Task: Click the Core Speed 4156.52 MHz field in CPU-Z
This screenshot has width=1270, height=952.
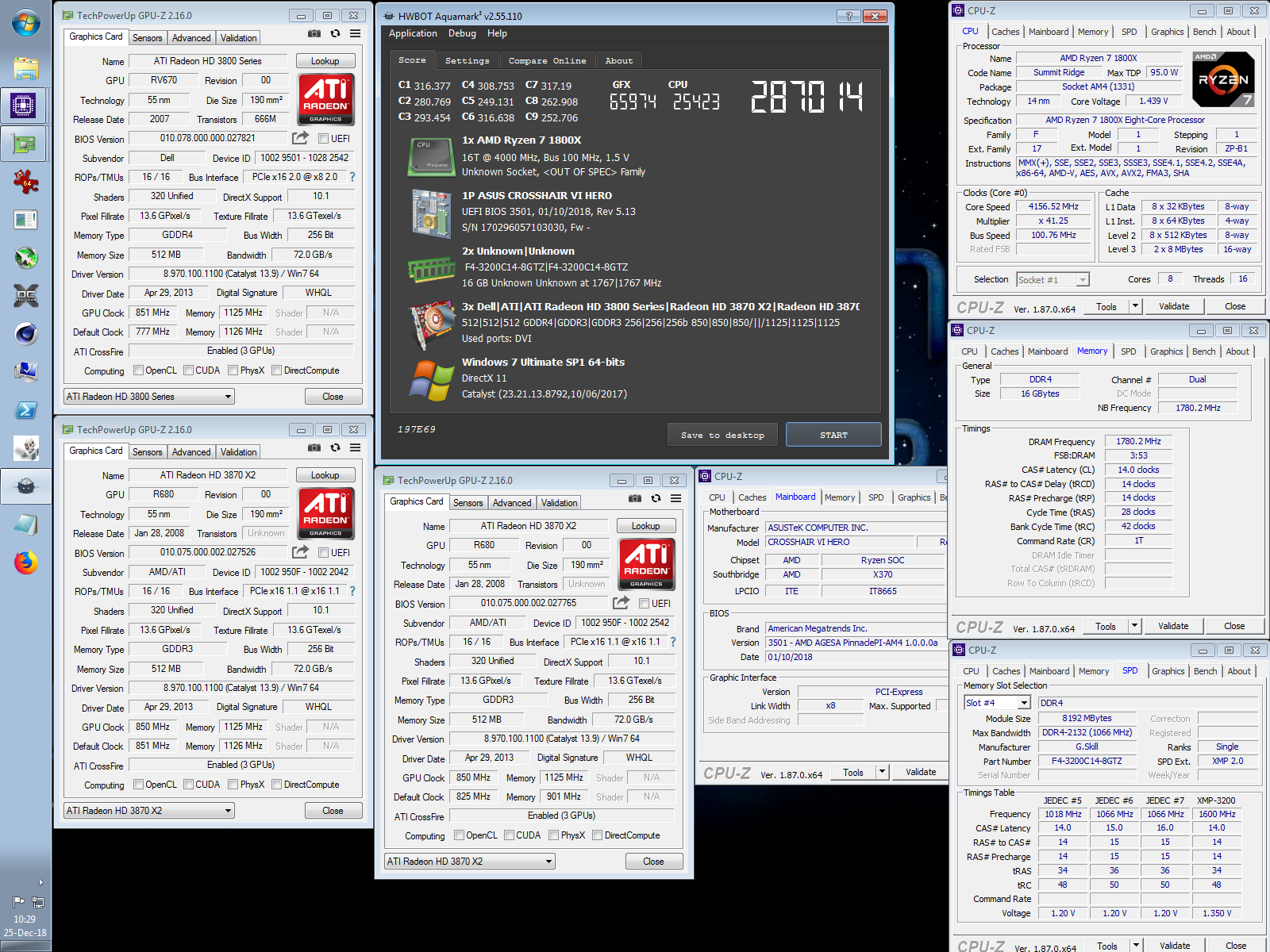Action: click(1053, 206)
